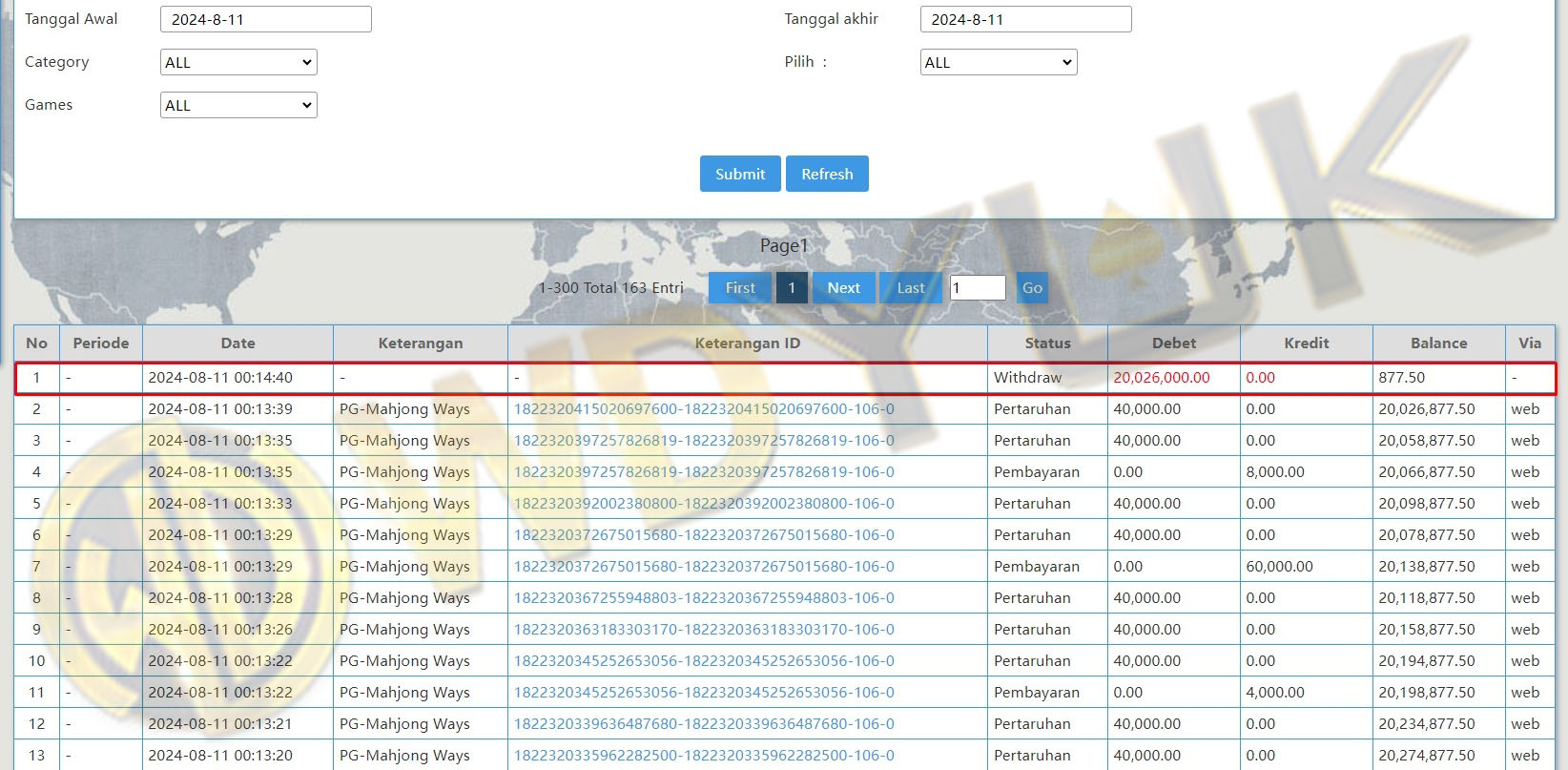Click the Keterangan ID column header

tap(748, 343)
